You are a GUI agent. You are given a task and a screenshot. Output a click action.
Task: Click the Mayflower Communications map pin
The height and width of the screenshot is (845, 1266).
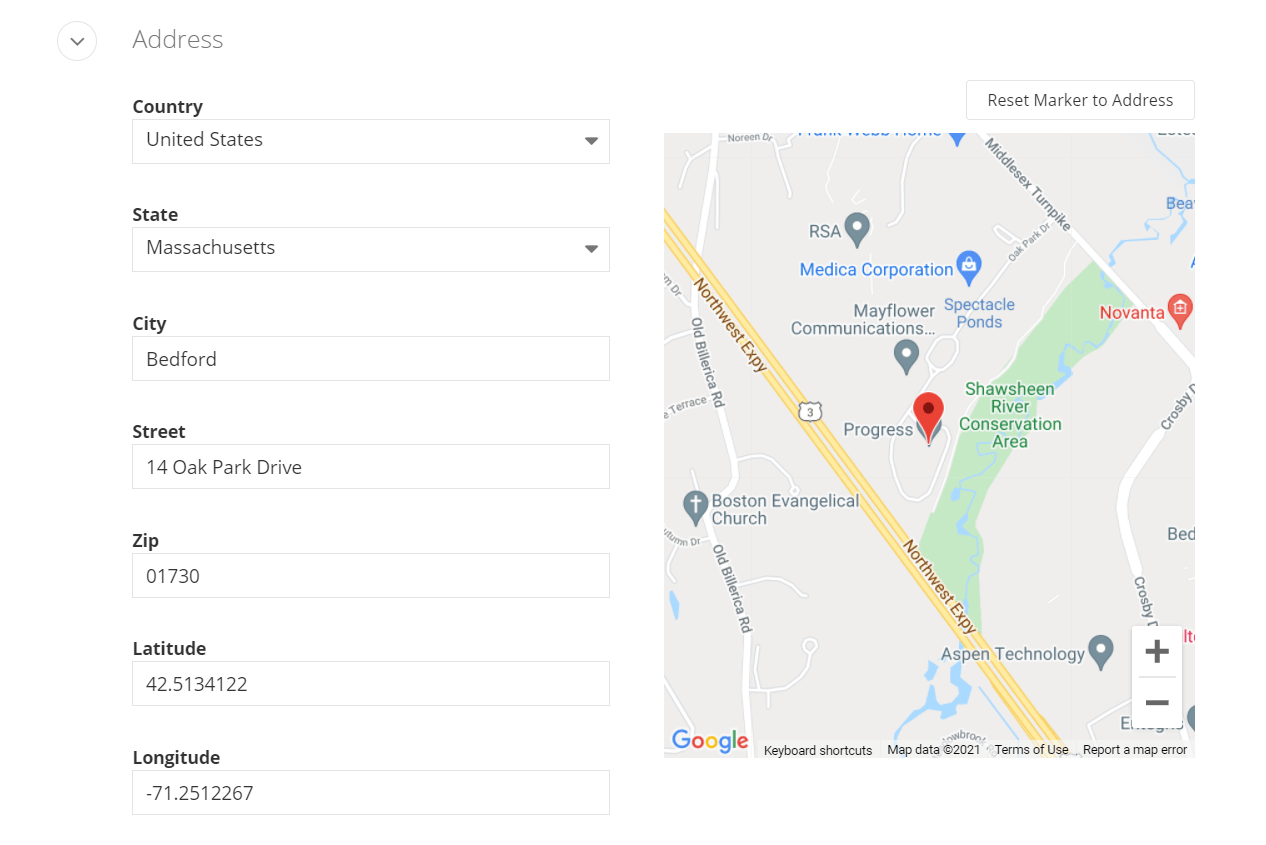click(x=906, y=356)
